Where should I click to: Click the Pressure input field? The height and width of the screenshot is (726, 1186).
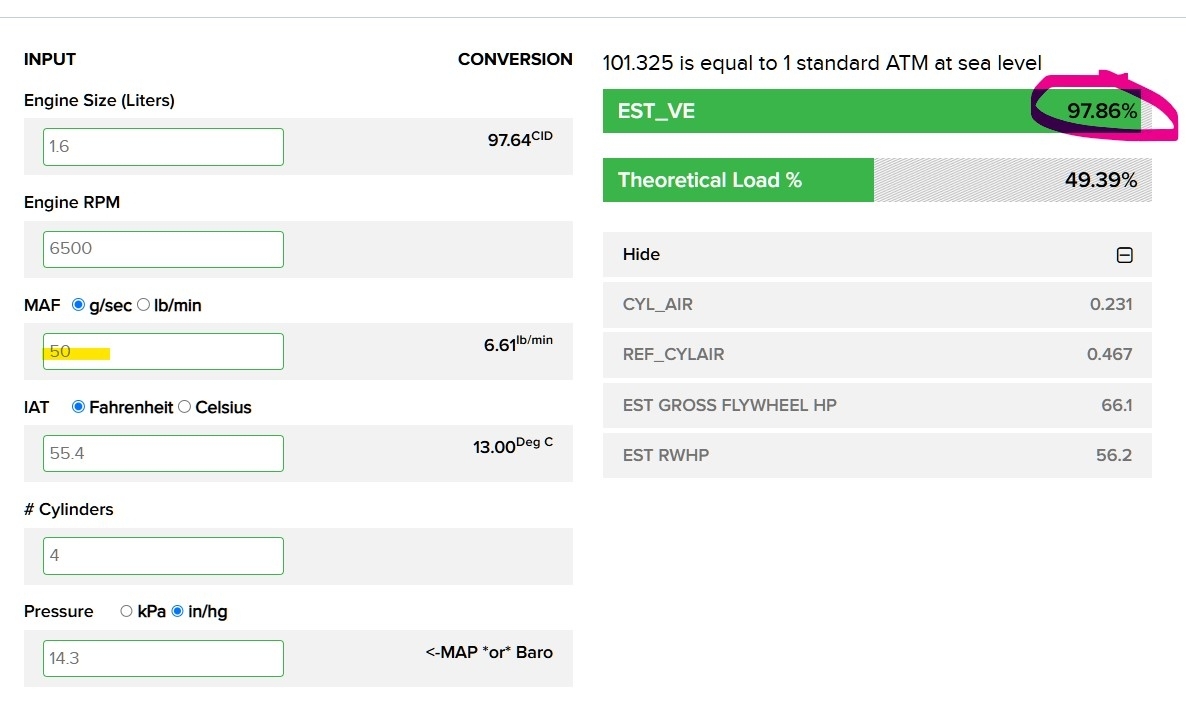pyautogui.click(x=163, y=658)
